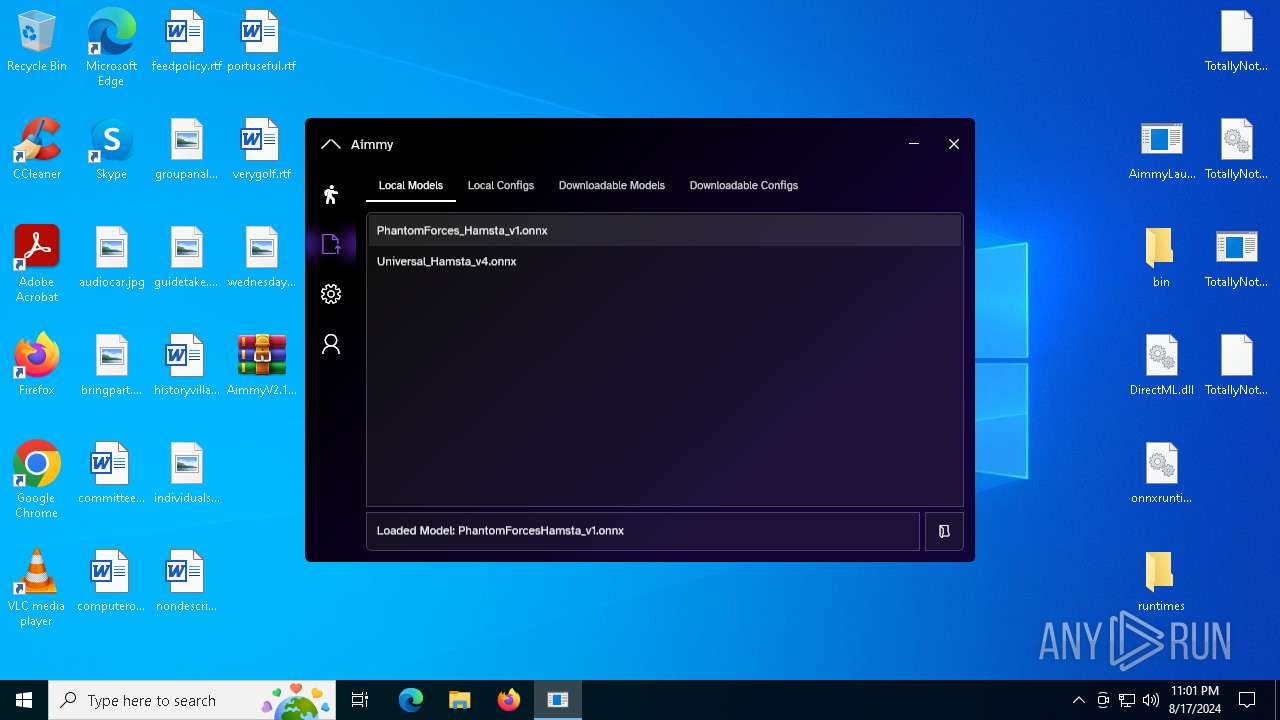Open verygolf.rtf document on desktop
This screenshot has height=720, width=1280.
click(x=261, y=150)
